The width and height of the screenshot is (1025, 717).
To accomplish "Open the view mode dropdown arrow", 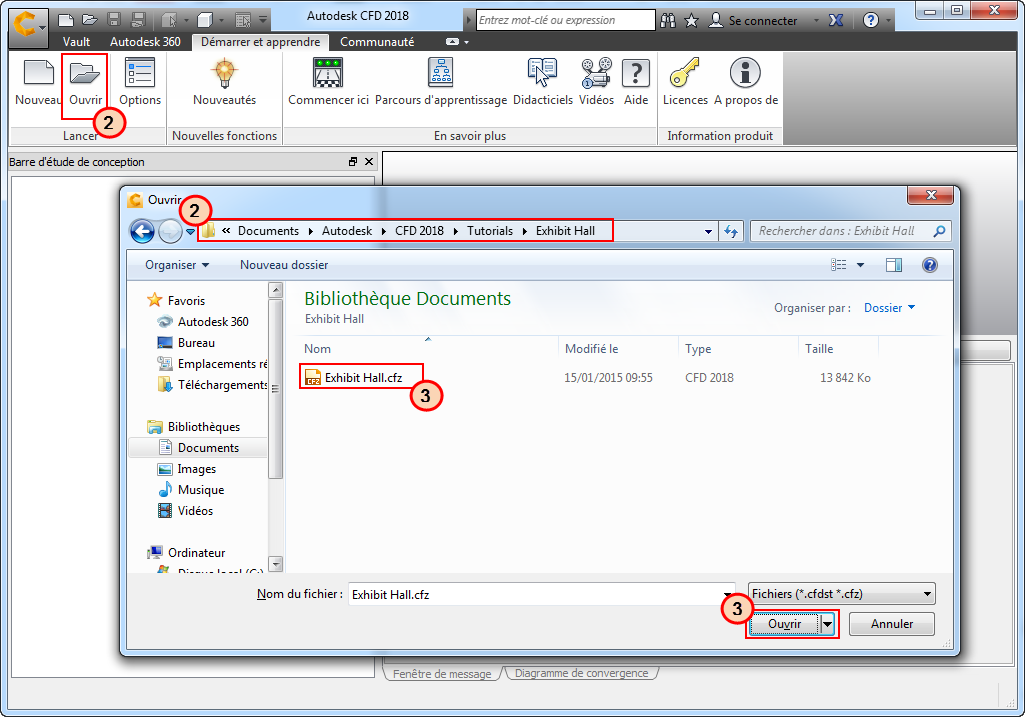I will pyautogui.click(x=860, y=265).
